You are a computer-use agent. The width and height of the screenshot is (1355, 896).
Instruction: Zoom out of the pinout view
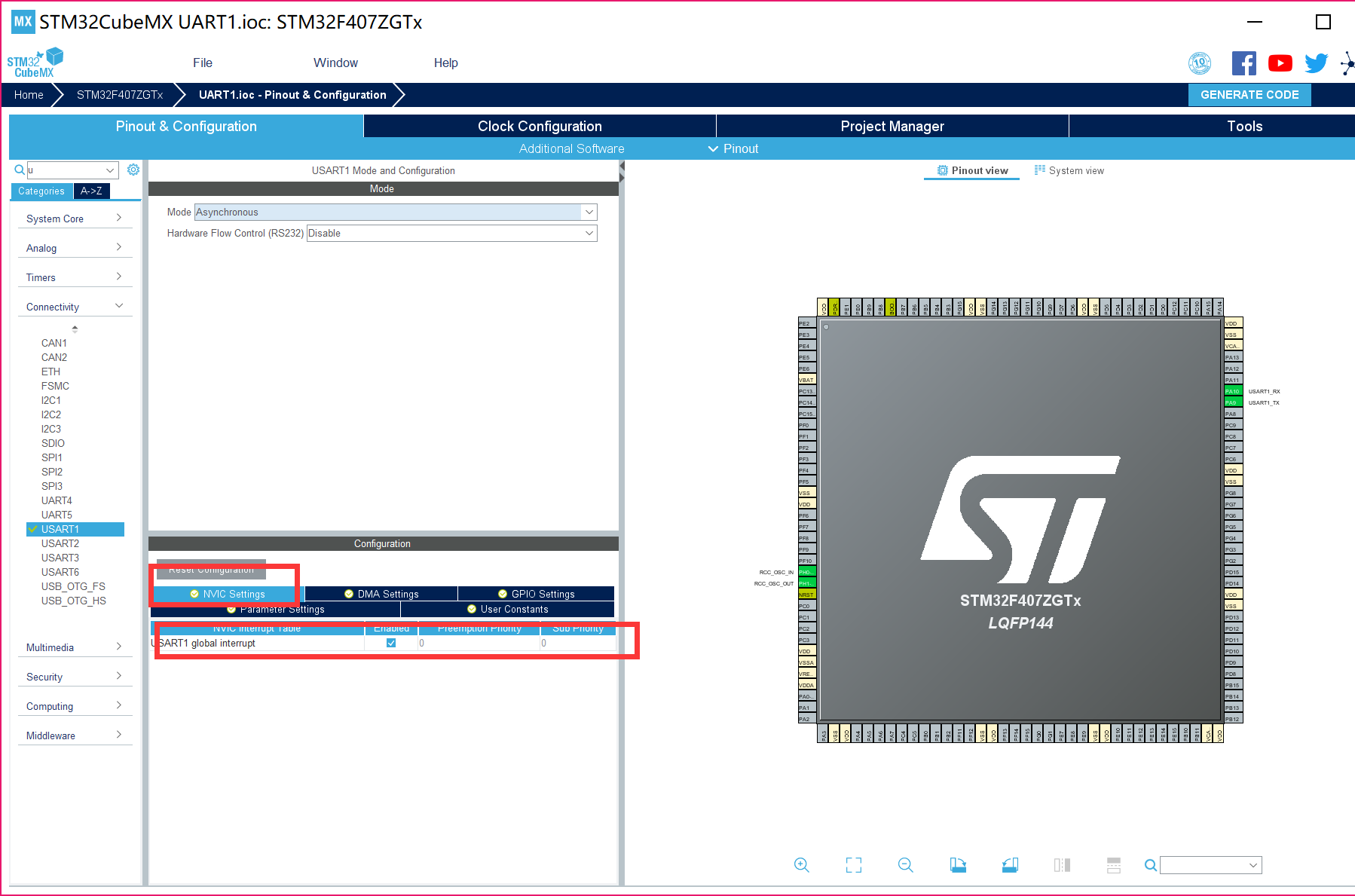905,864
